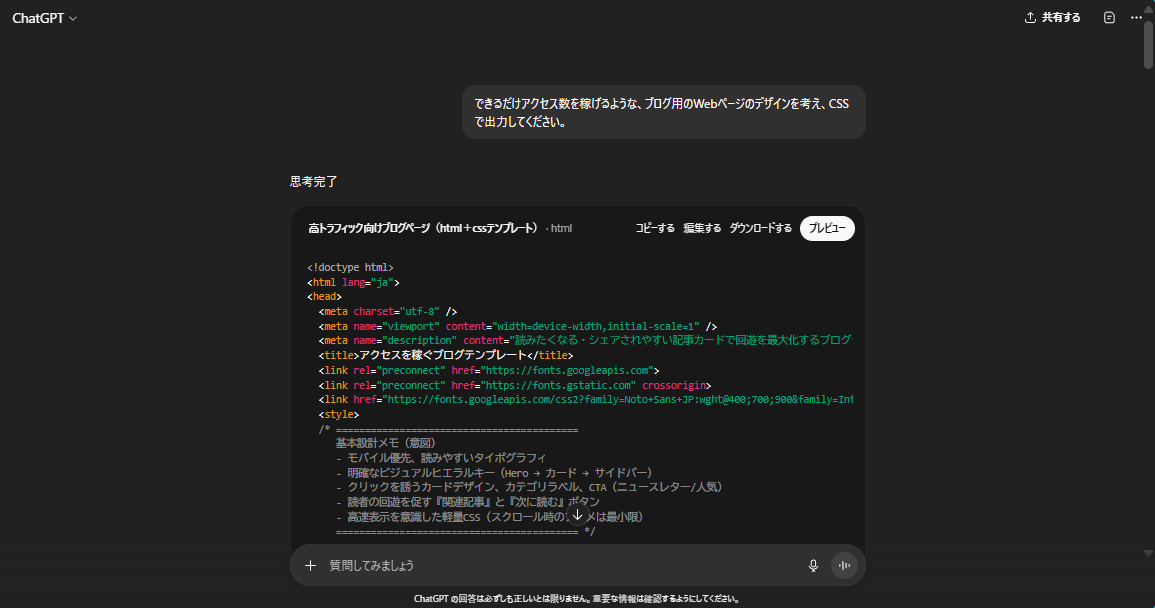1155x608 pixels.
Task: Start dictation with the microphone icon
Action: (813, 565)
